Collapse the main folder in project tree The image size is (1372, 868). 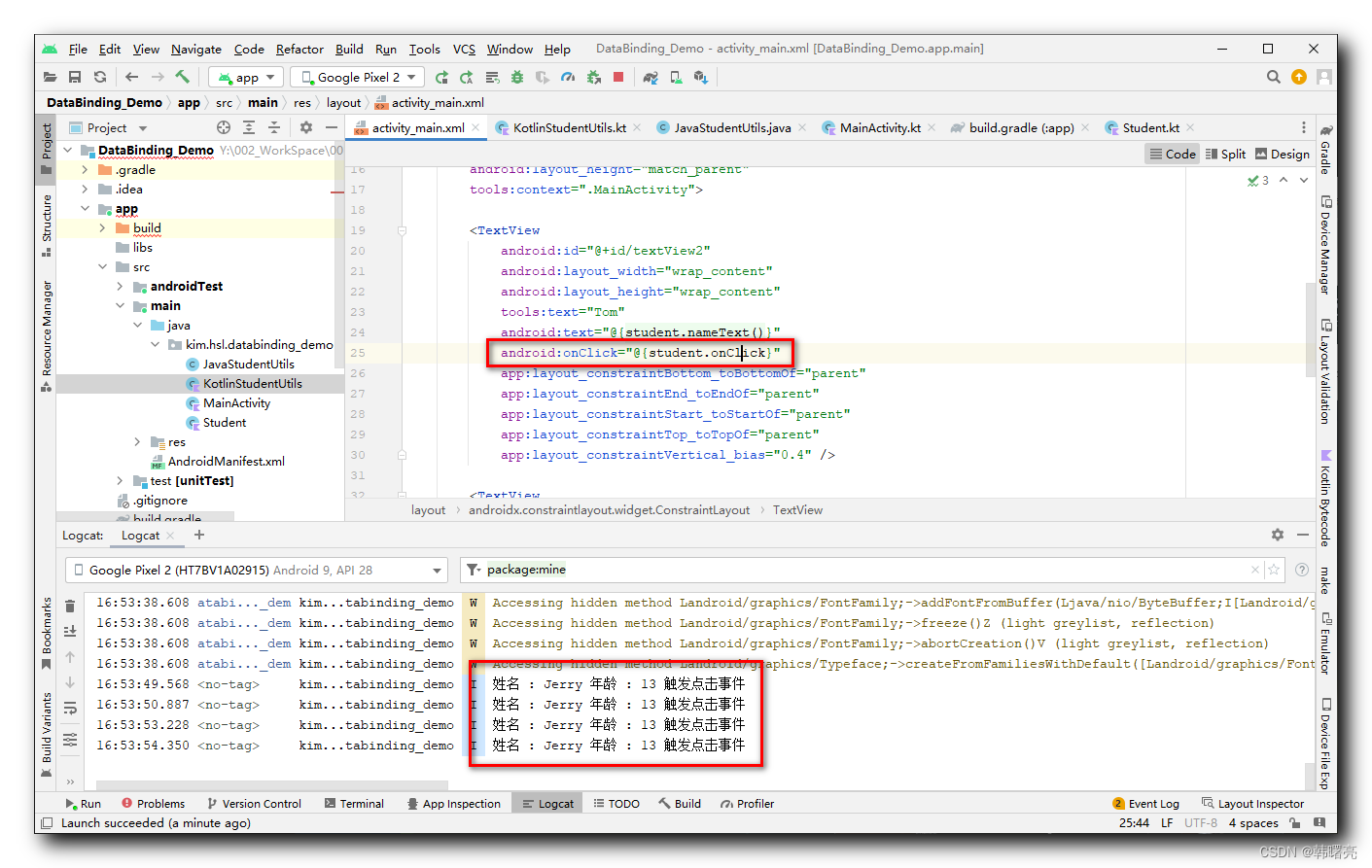pos(120,305)
